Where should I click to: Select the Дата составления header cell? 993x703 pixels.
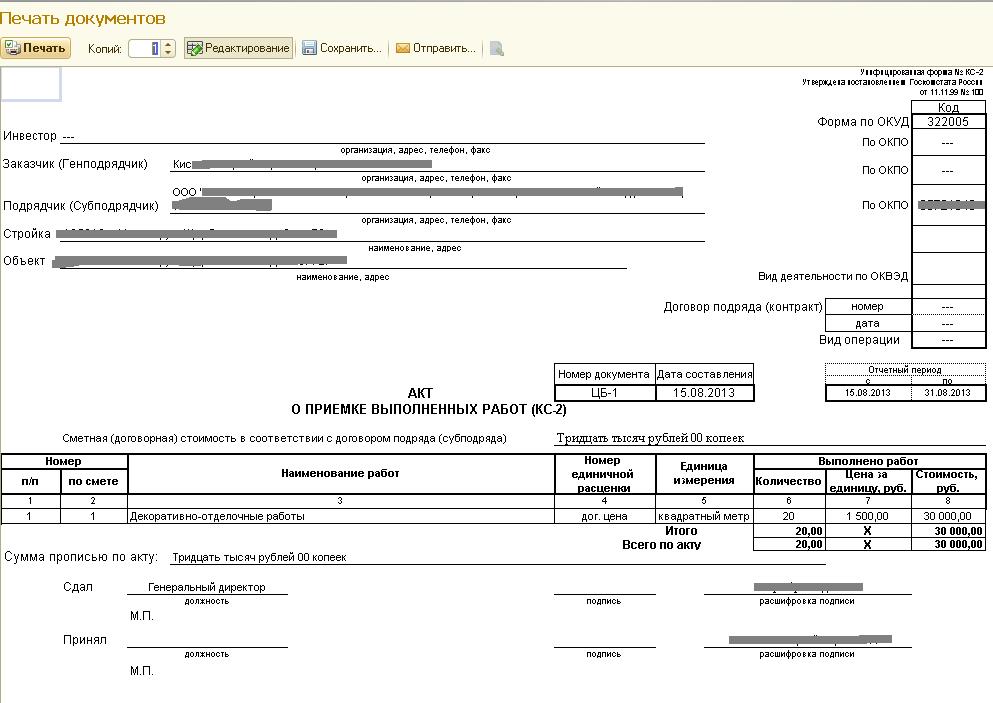click(704, 374)
